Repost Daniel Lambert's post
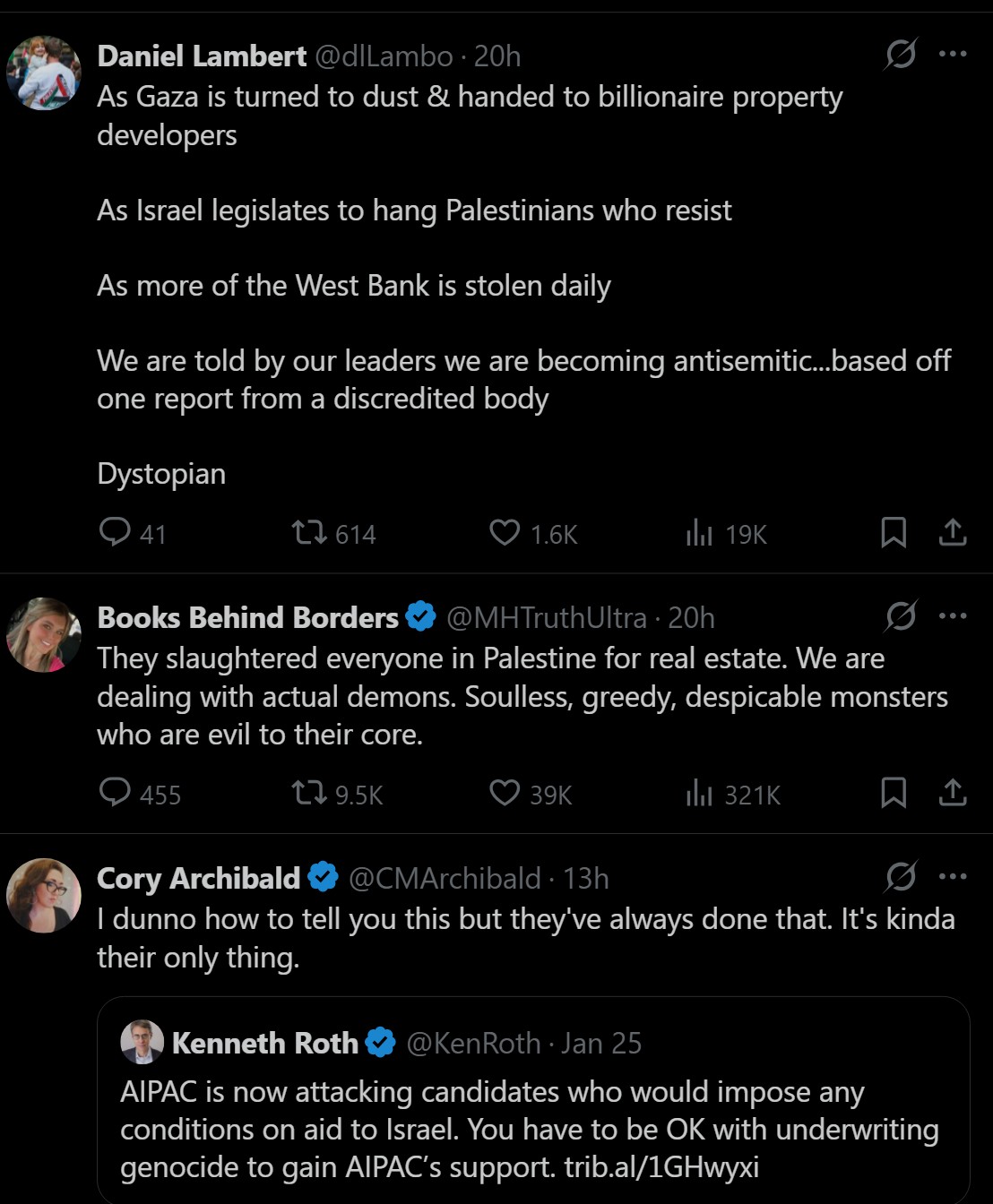Image resolution: width=993 pixels, height=1204 pixels. pyautogui.click(x=309, y=534)
